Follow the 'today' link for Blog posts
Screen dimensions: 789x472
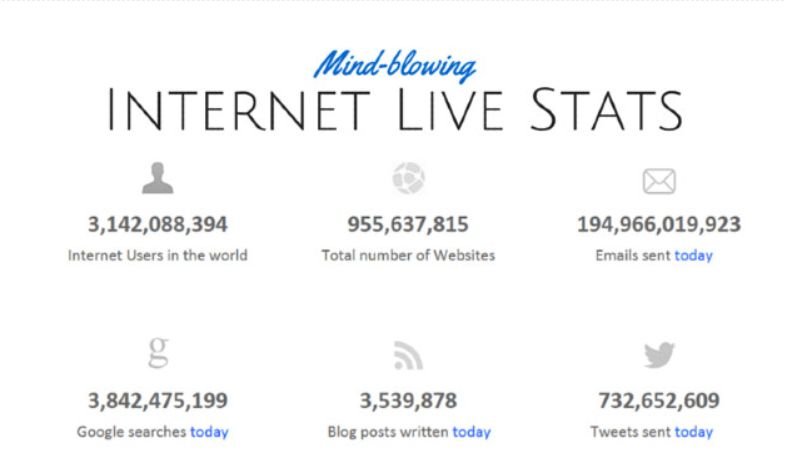471,432
